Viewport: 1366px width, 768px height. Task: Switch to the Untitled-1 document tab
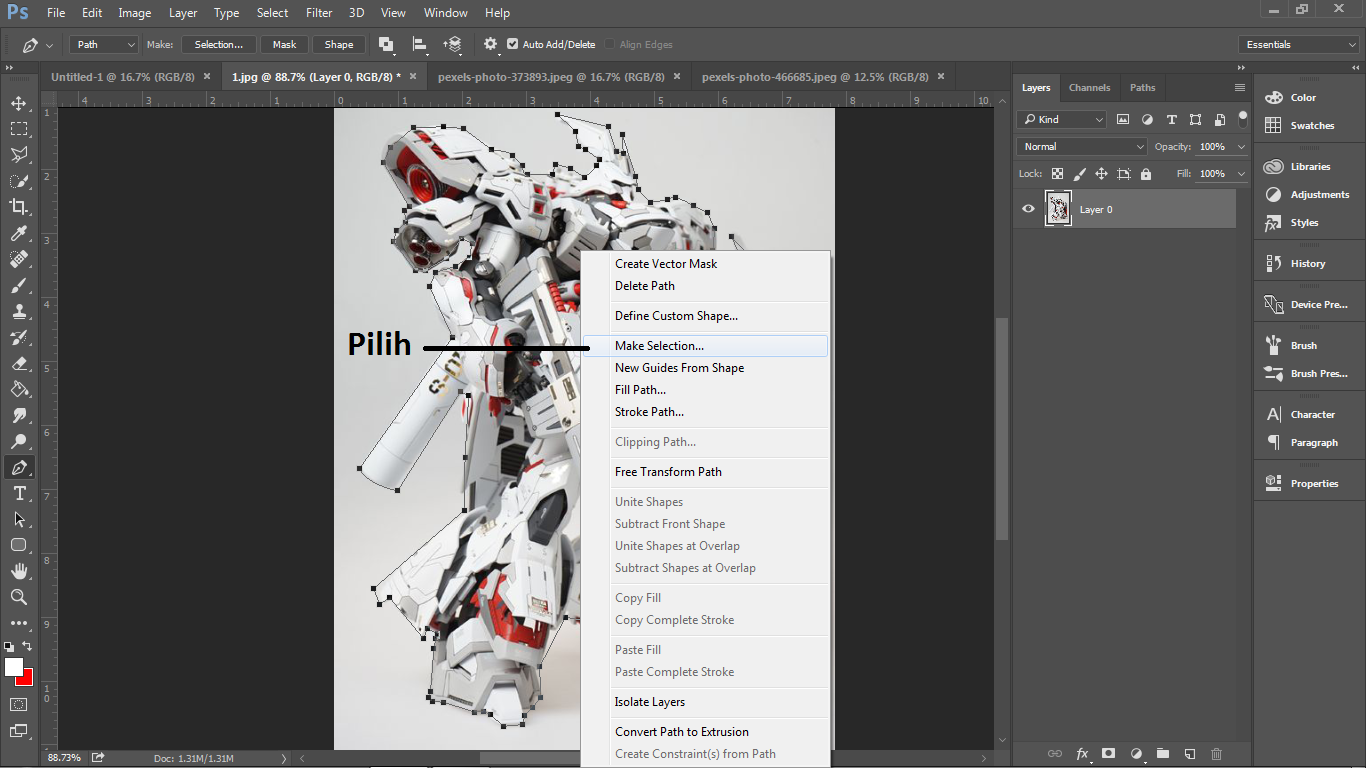point(124,76)
